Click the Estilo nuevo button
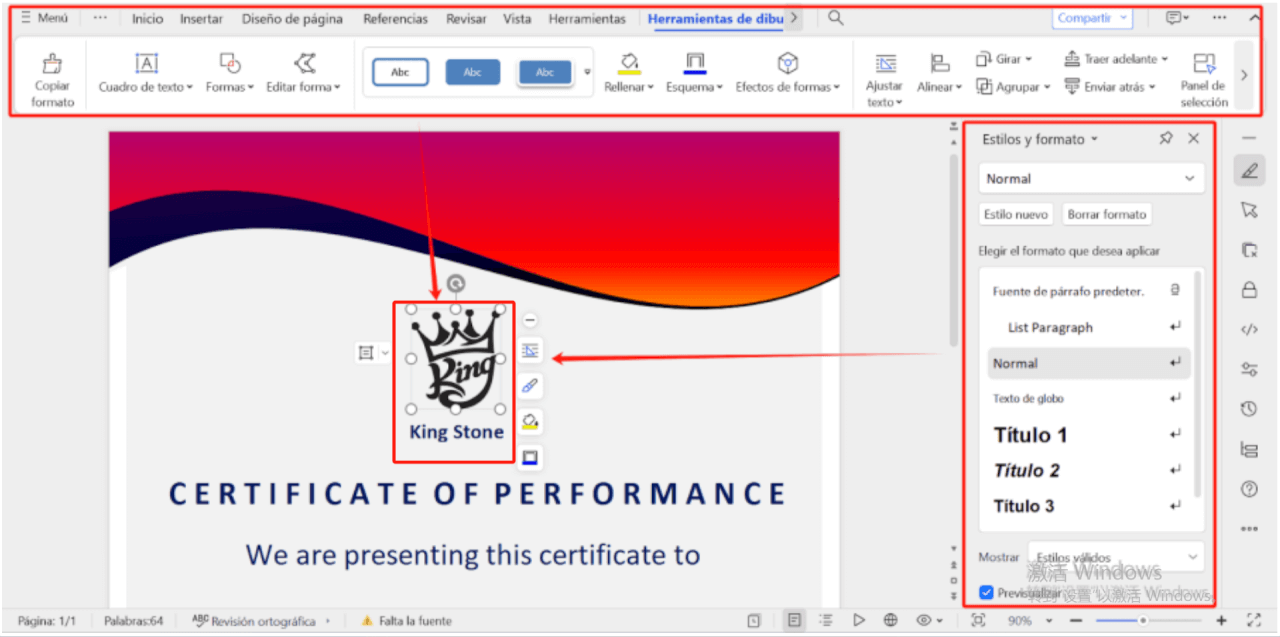 tap(1015, 214)
